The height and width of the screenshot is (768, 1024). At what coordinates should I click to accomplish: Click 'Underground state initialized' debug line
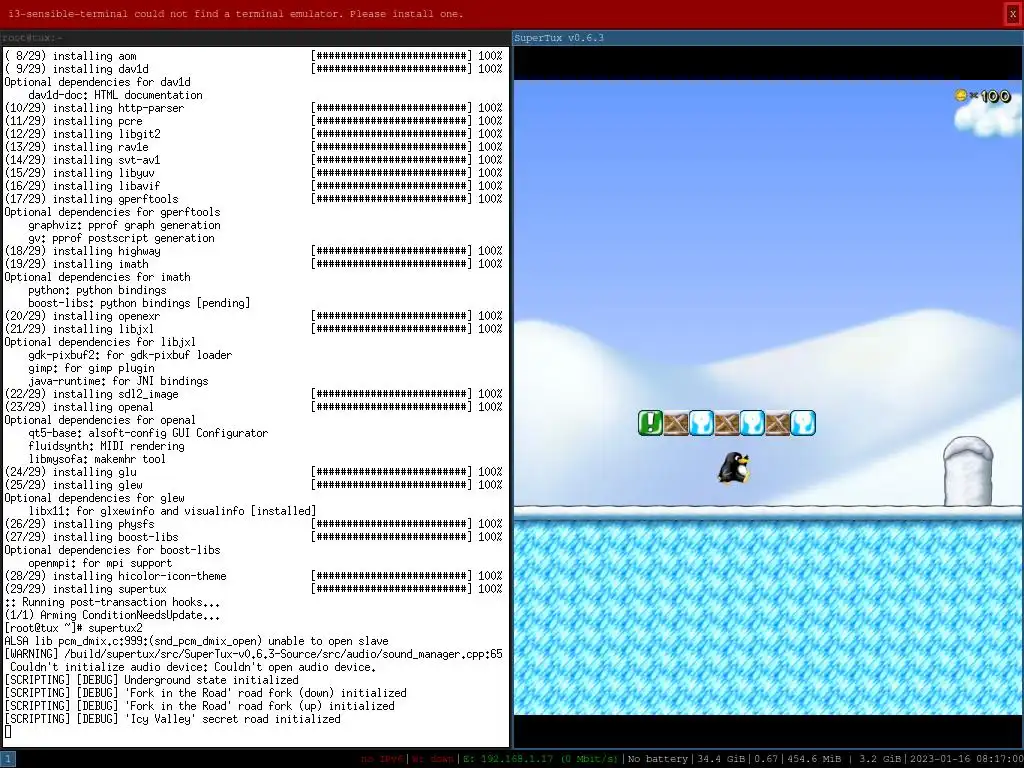[x=152, y=680]
